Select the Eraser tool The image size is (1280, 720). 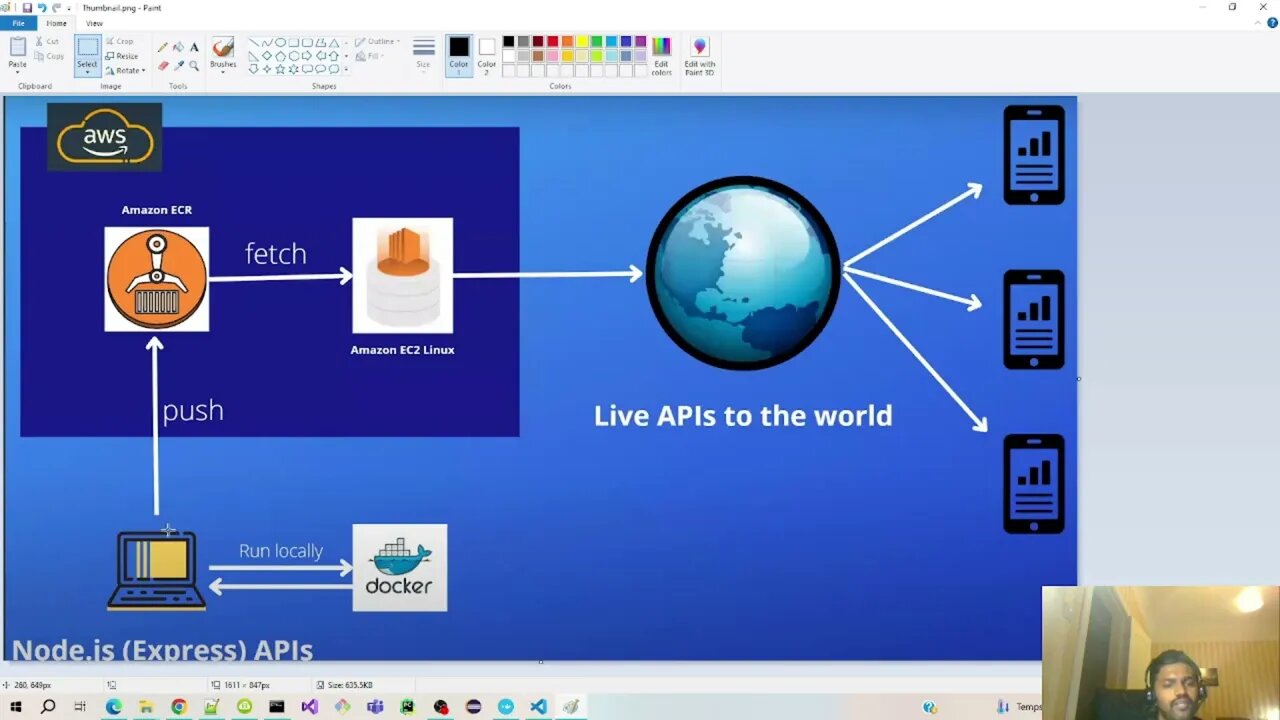[162, 65]
